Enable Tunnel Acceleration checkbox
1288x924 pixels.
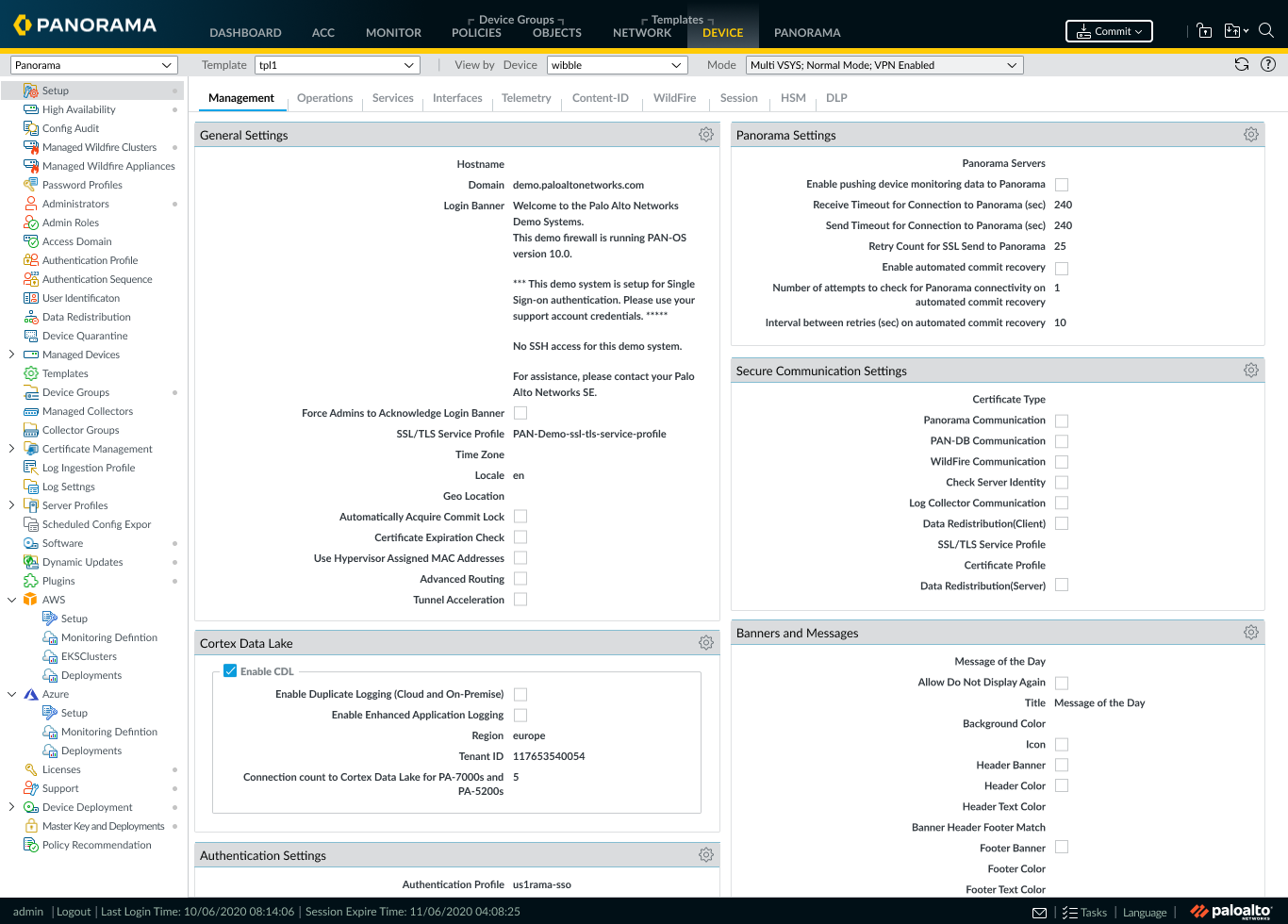pos(520,600)
